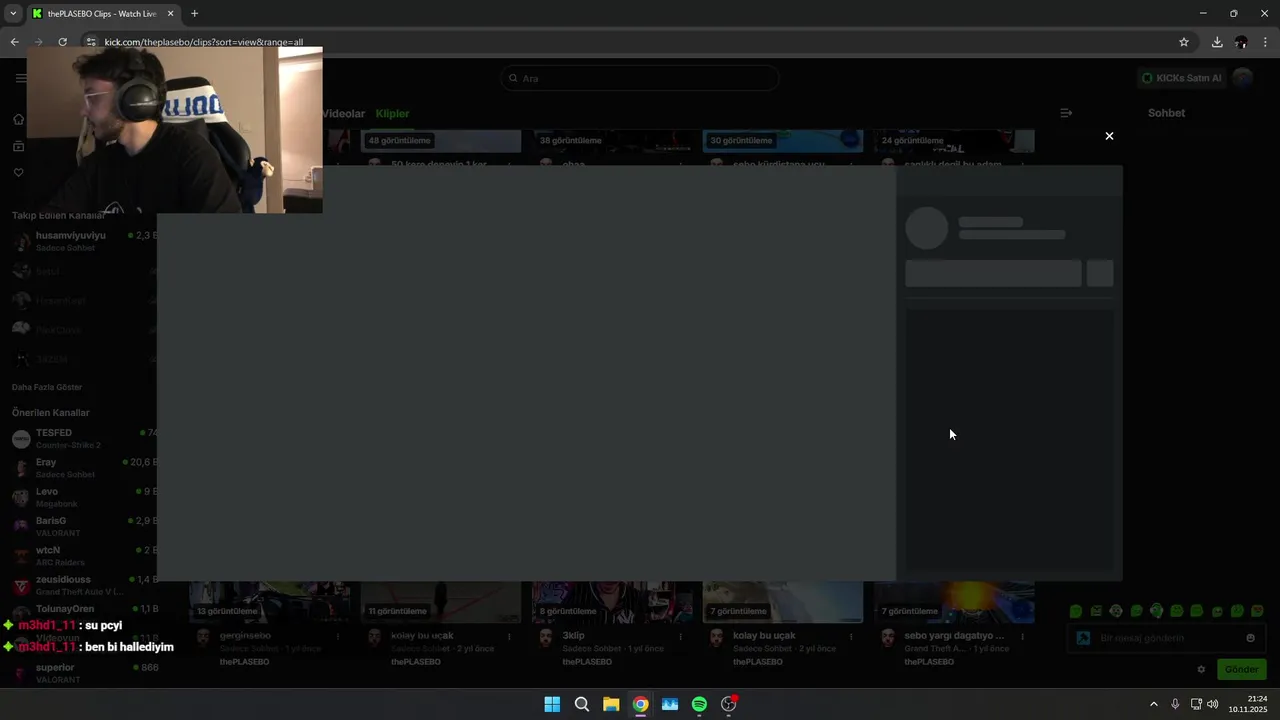
Task: Show hidden system tray icons
Action: click(1153, 704)
